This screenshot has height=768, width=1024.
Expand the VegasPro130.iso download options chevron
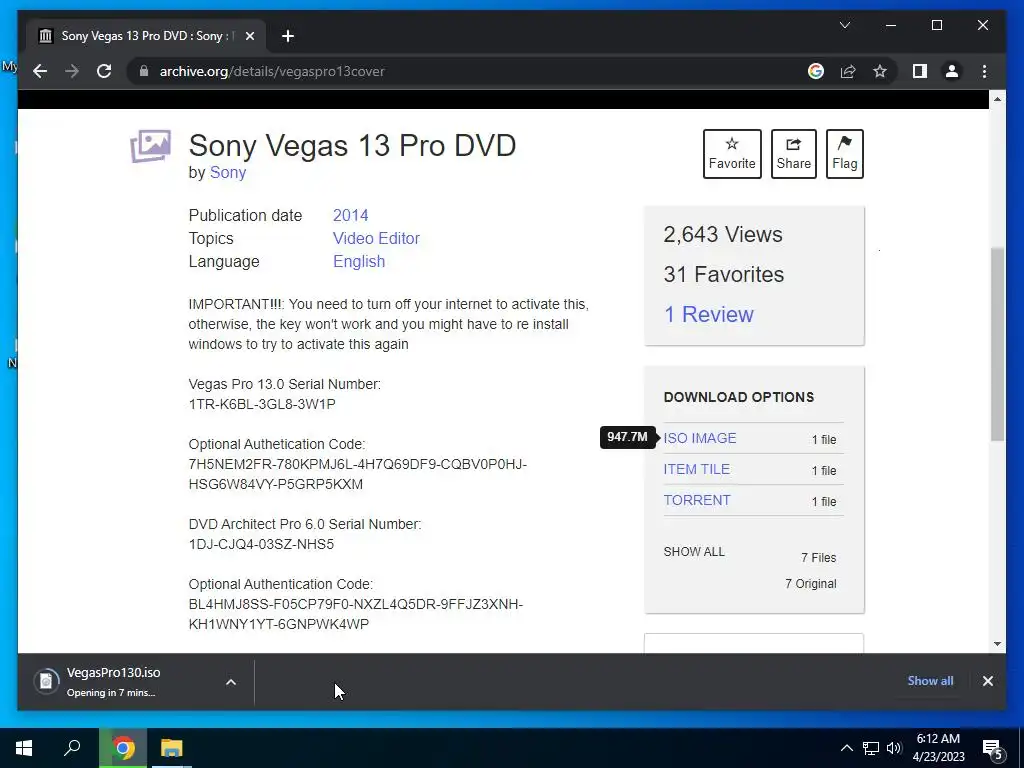(x=231, y=682)
